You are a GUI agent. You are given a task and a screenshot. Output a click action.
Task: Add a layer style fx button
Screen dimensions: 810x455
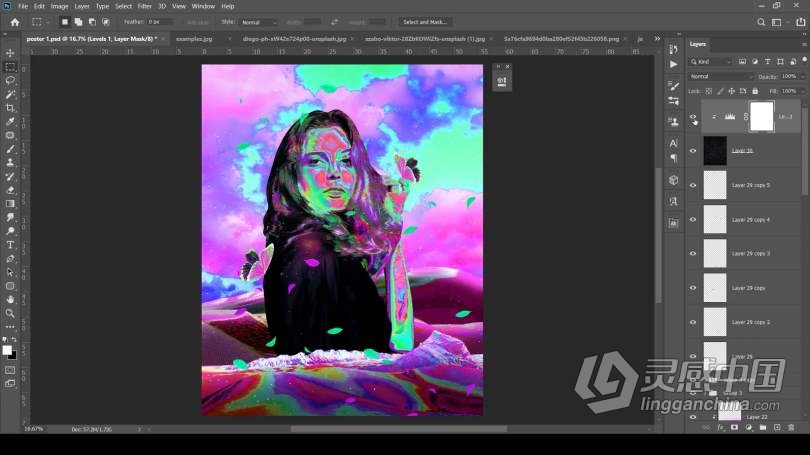[721, 428]
